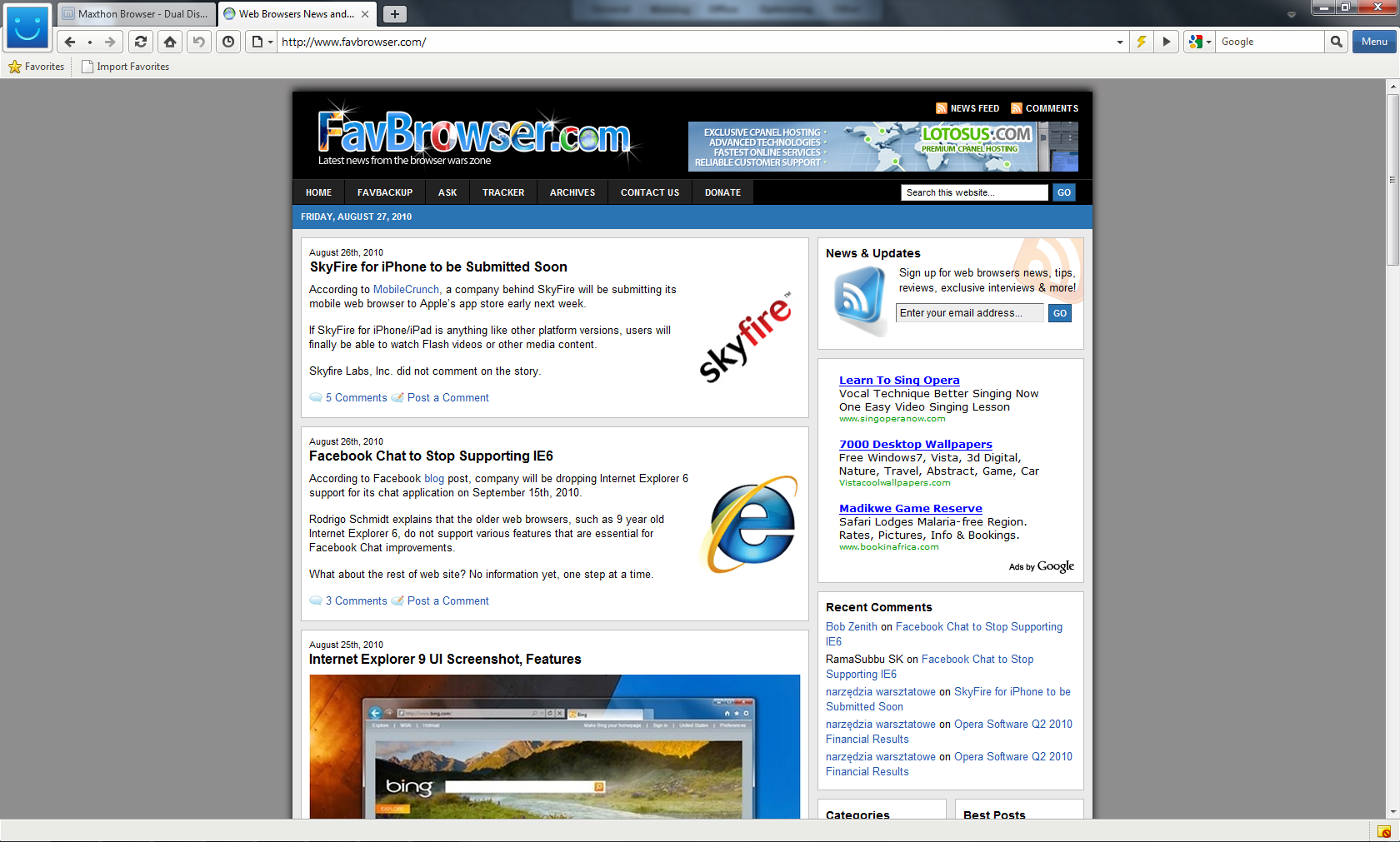Click the page vertical scrollbar thumb
Screen dimensions: 1400x842
1392,179
